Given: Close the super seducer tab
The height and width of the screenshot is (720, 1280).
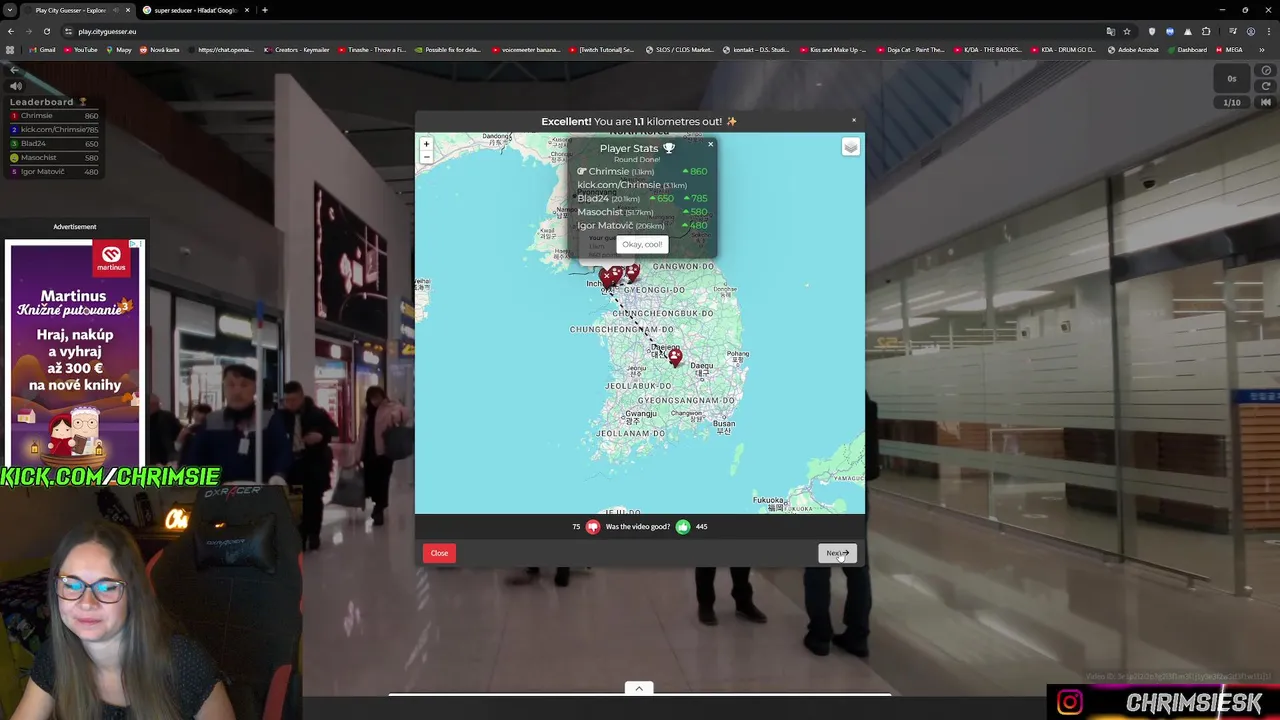Looking at the screenshot, I should coord(246,10).
